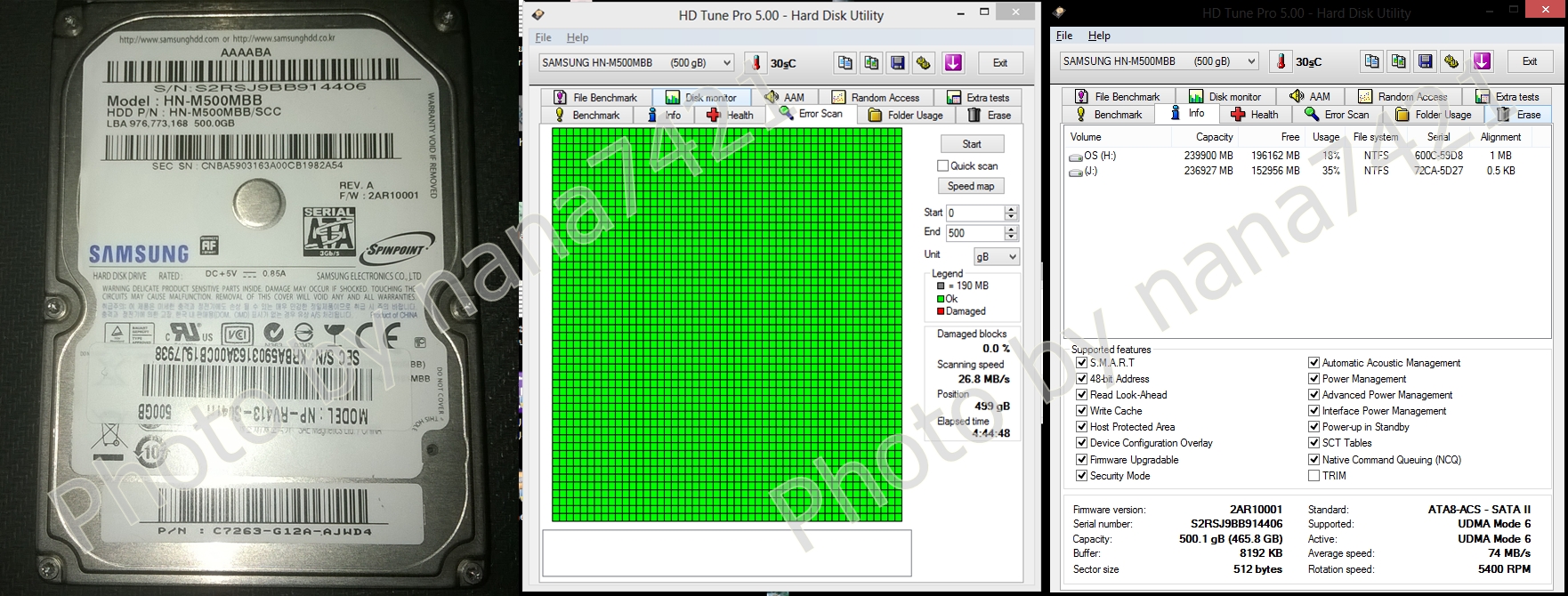Image resolution: width=1568 pixels, height=596 pixels.
Task: Click Exit button in Info window
Action: click(x=1530, y=61)
